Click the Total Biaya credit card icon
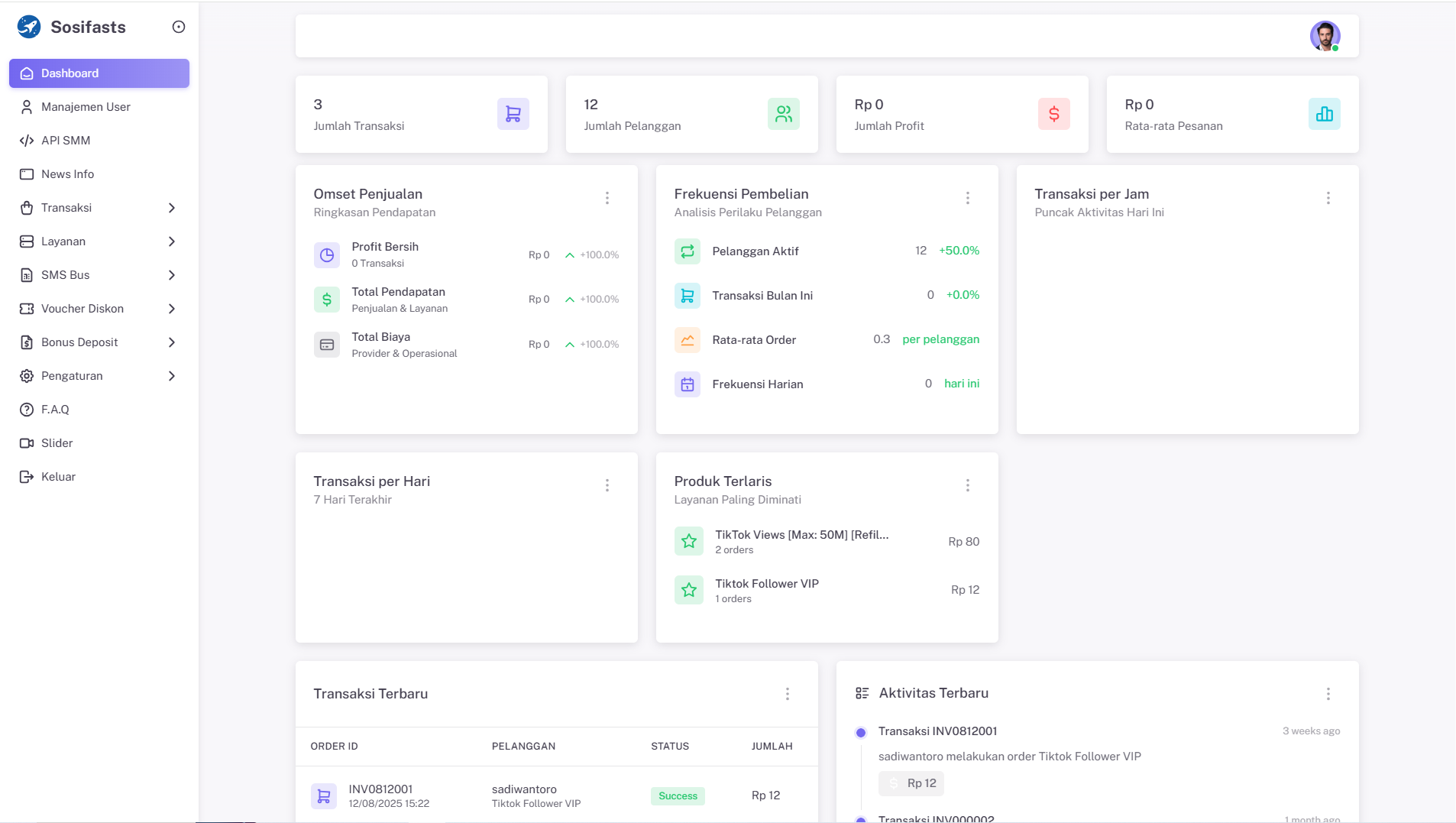This screenshot has width=1456, height=823. [x=327, y=345]
